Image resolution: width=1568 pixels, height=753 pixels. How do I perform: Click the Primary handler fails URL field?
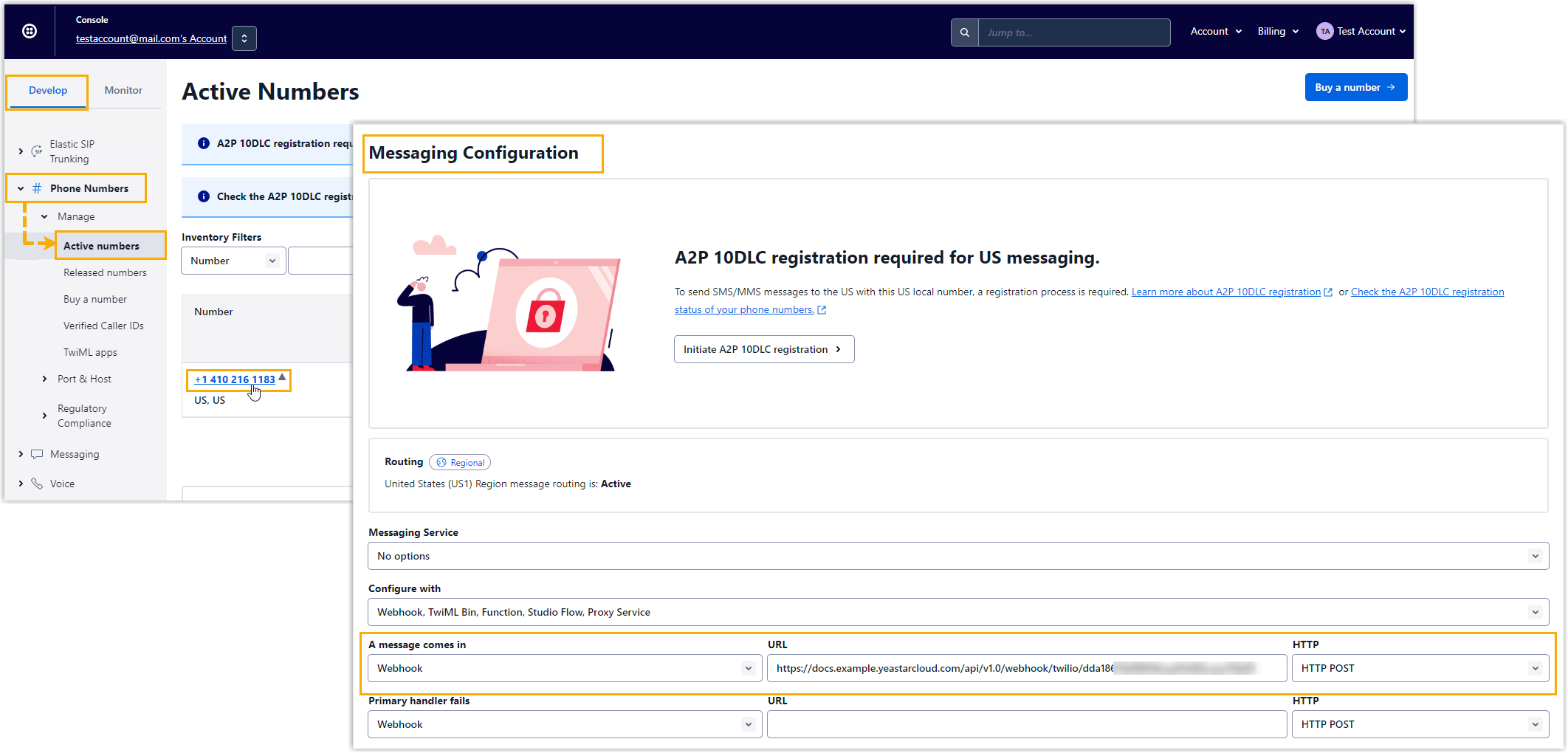1026,724
